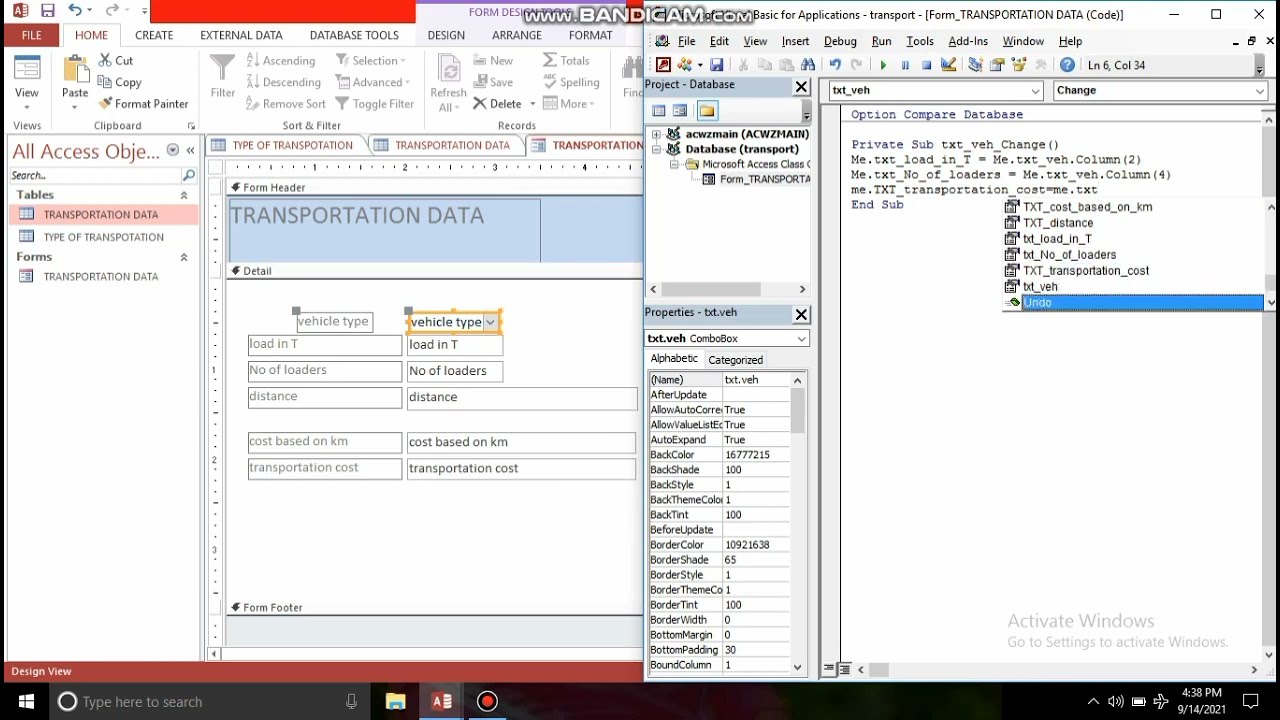Collapse the Database (transport) tree node
The image size is (1280, 720).
click(656, 149)
